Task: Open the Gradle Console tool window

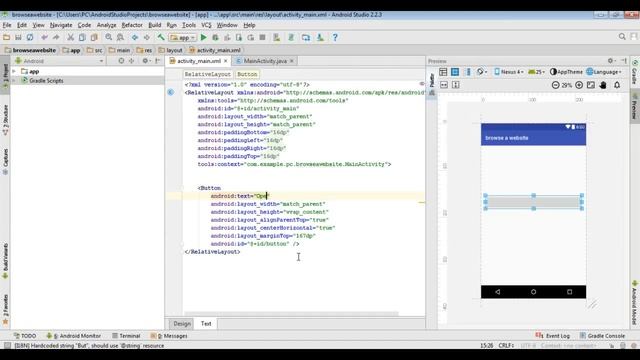Action: [x=602, y=336]
